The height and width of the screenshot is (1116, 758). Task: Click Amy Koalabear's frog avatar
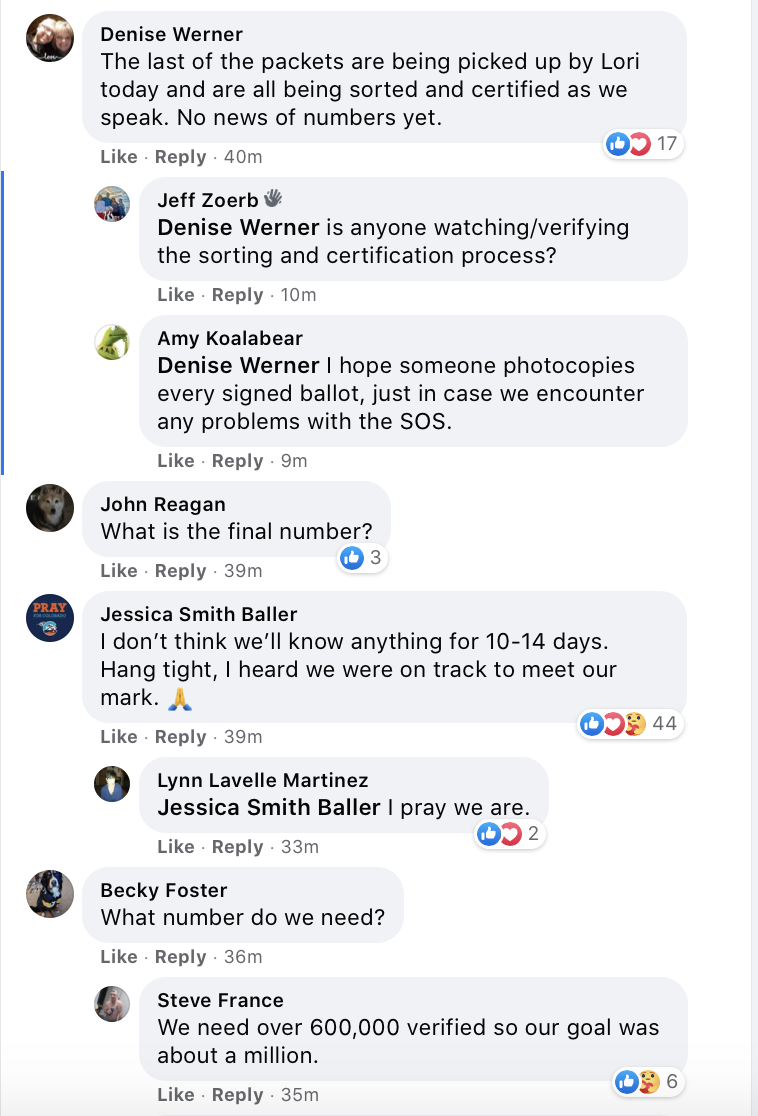point(112,342)
